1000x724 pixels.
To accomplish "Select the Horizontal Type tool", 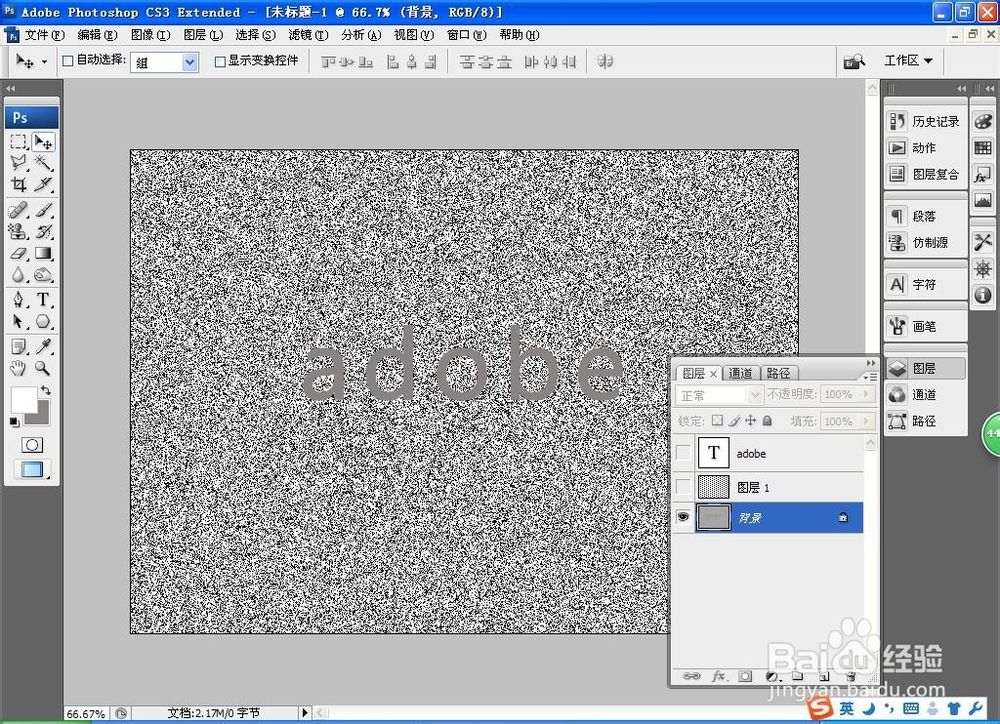I will (43, 300).
